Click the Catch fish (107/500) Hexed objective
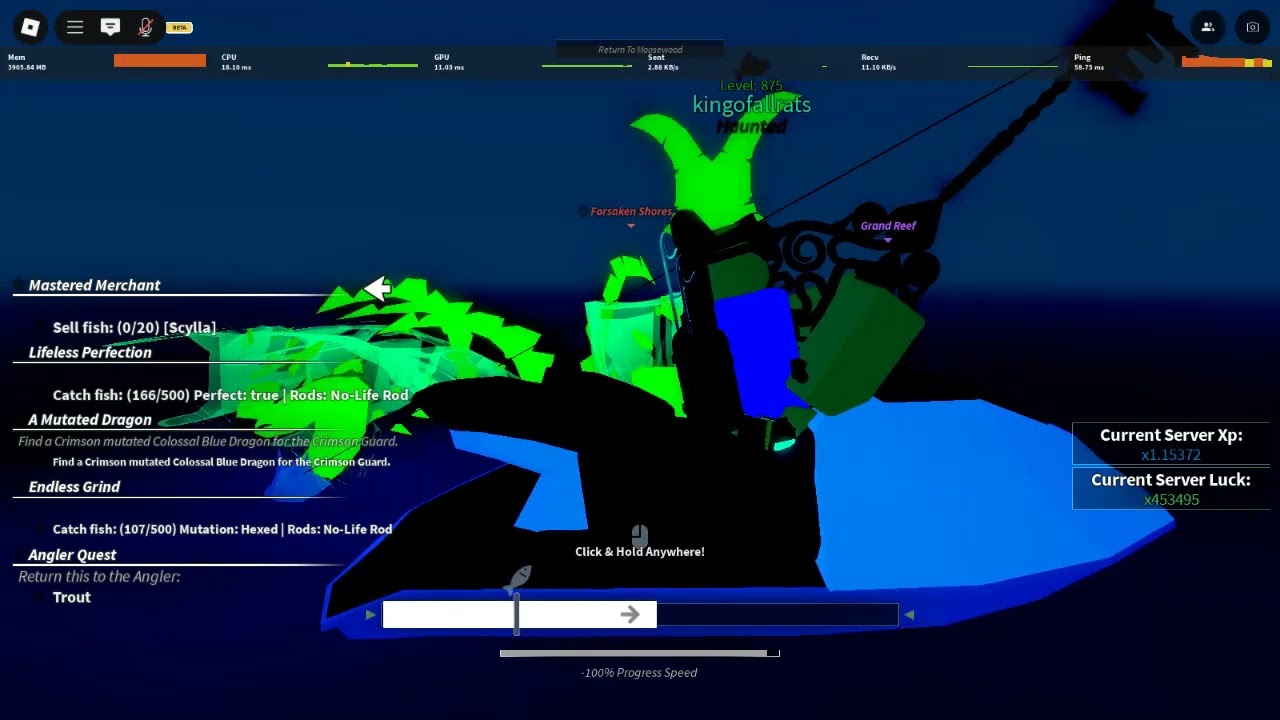 tap(222, 529)
